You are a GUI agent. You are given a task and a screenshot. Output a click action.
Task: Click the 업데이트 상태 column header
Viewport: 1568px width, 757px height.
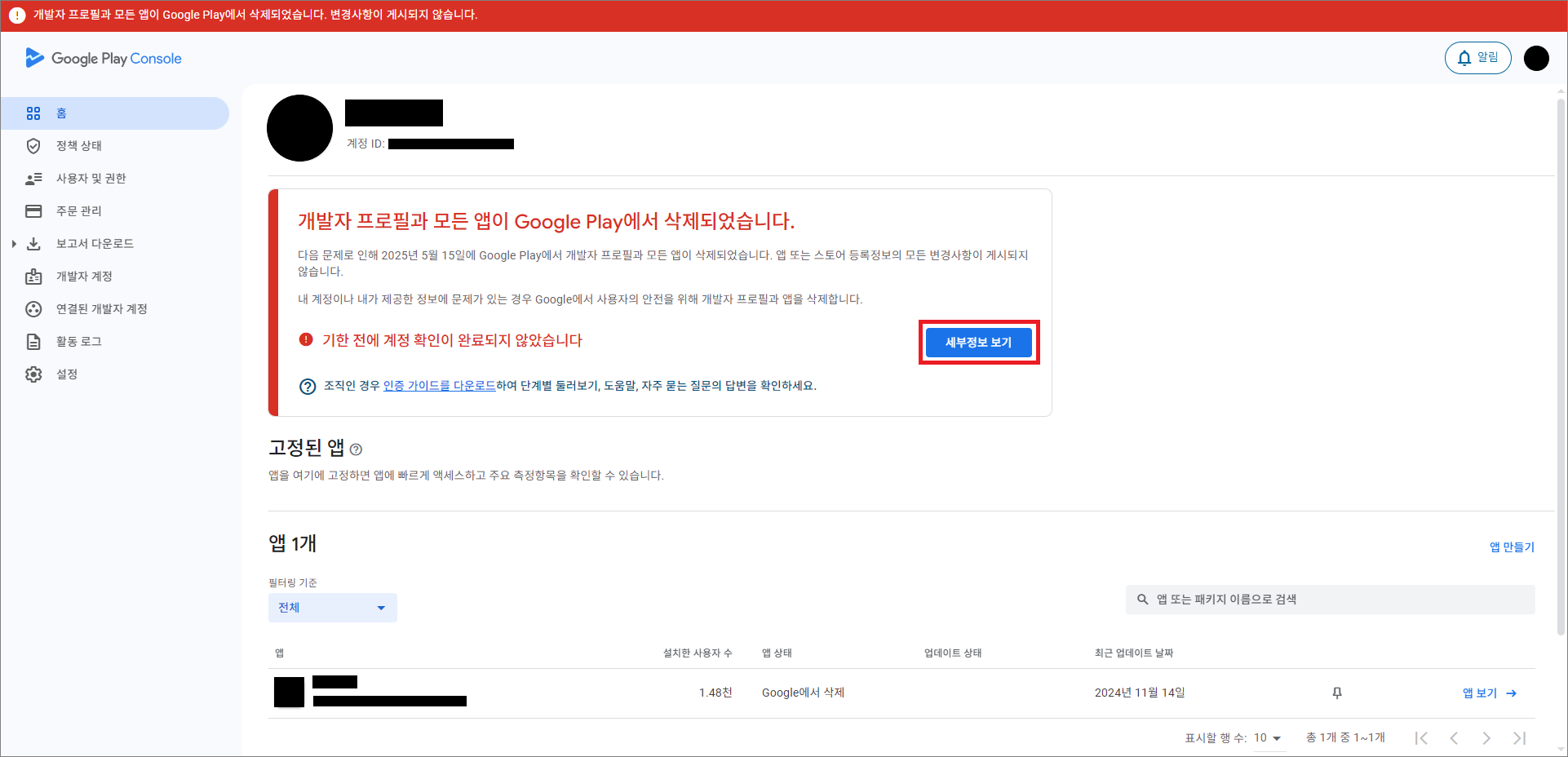click(x=953, y=653)
